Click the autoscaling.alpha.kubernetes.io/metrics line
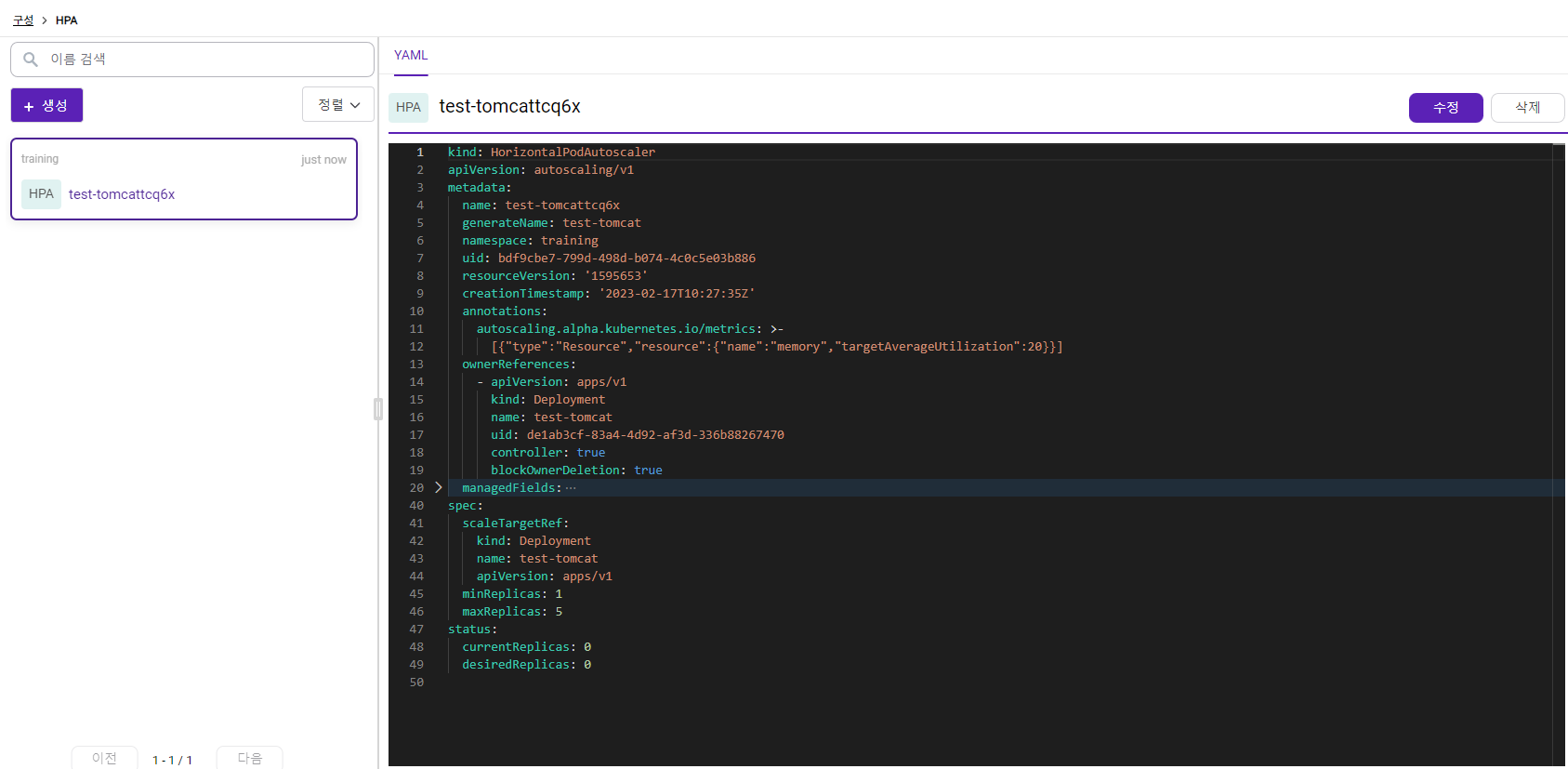This screenshot has height=769, width=1568. coord(630,328)
